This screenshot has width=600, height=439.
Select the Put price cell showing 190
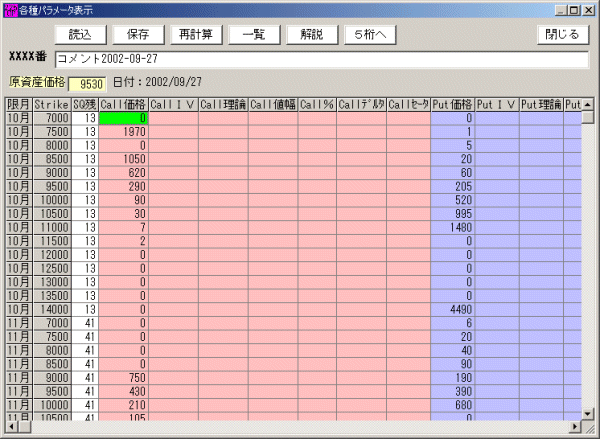453,378
